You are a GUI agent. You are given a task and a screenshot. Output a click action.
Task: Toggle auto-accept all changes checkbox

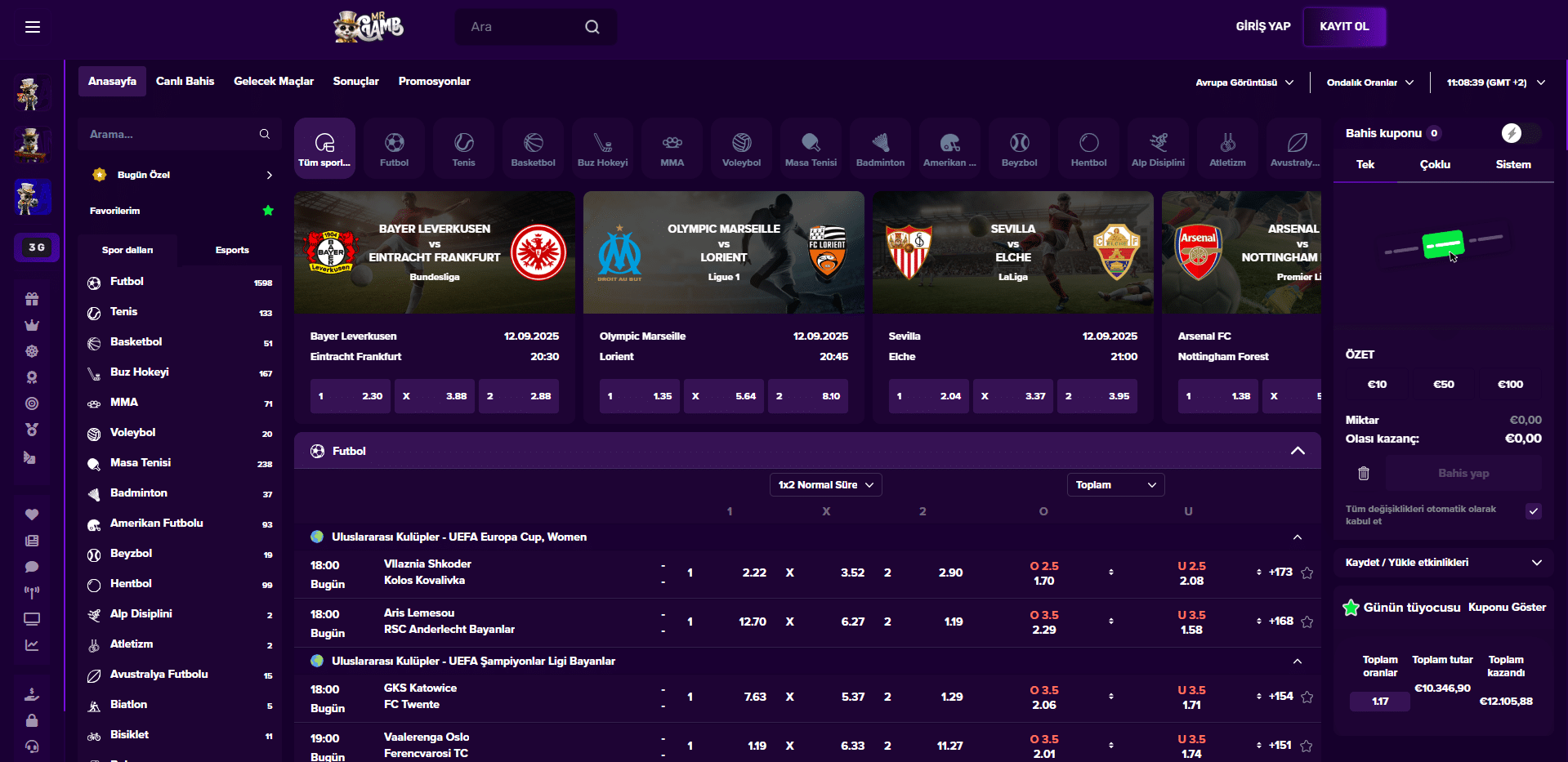click(x=1533, y=511)
